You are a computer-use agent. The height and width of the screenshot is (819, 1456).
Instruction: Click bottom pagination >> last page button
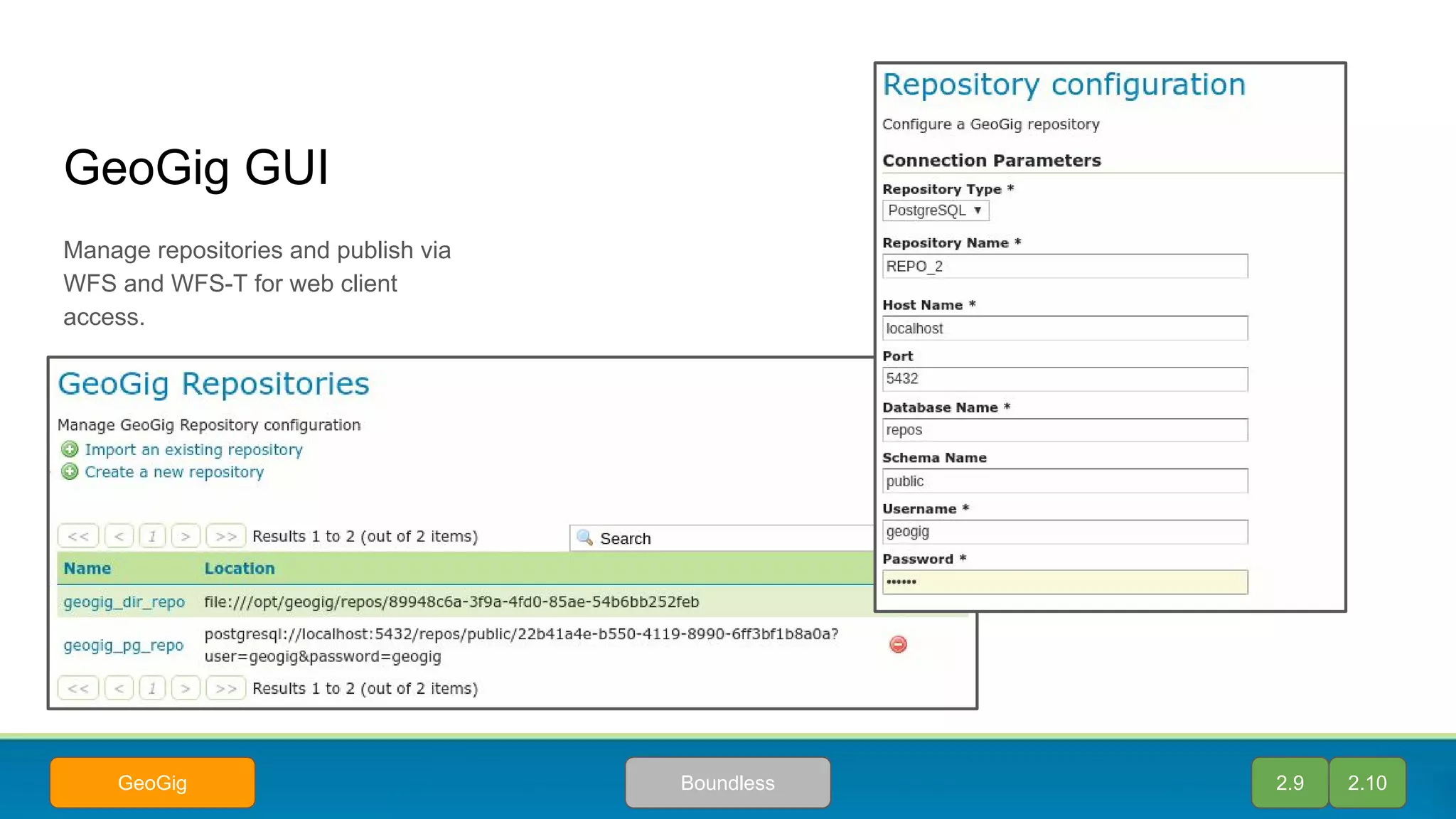pos(226,688)
